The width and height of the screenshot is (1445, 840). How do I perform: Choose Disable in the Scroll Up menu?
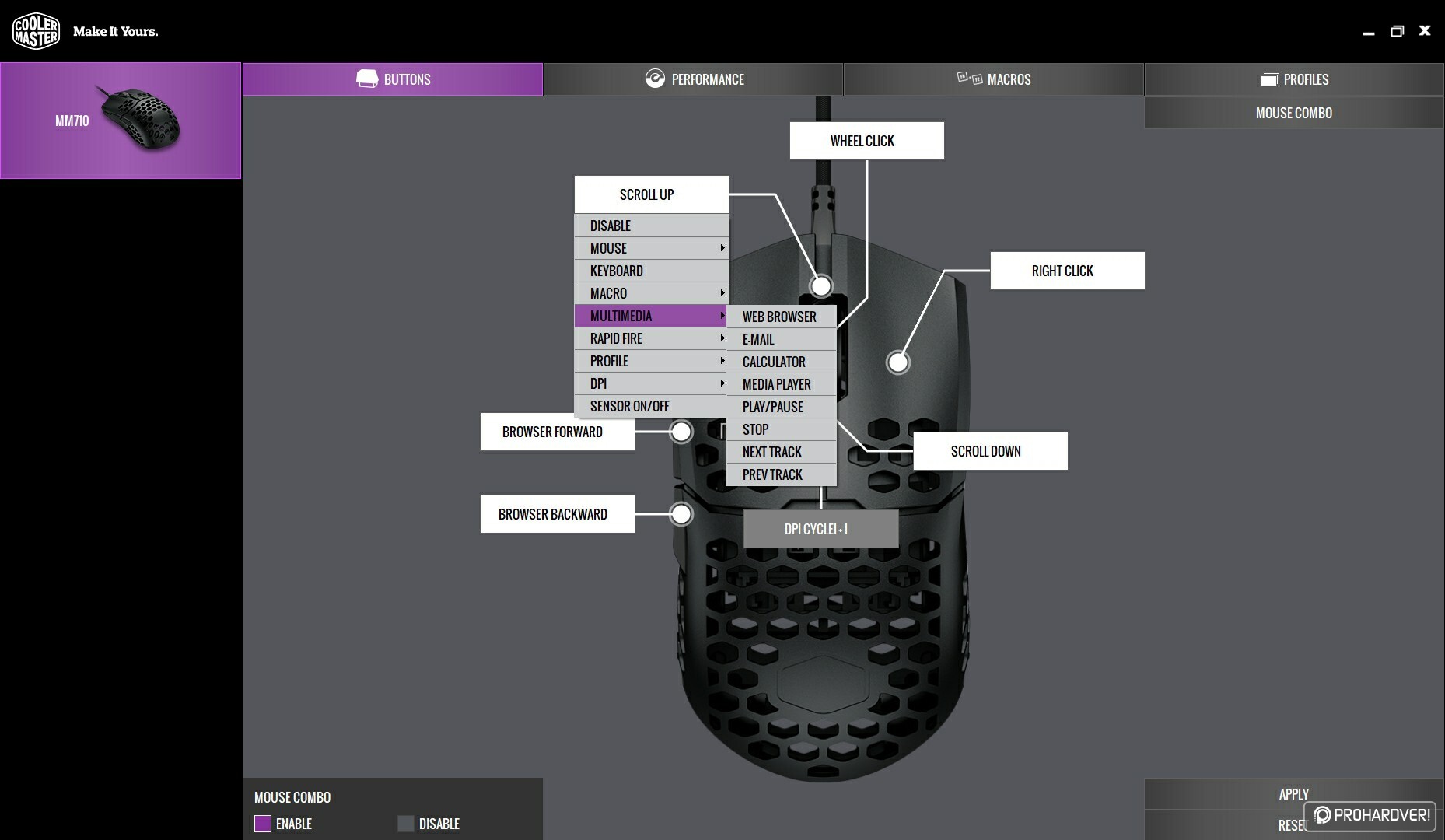652,226
